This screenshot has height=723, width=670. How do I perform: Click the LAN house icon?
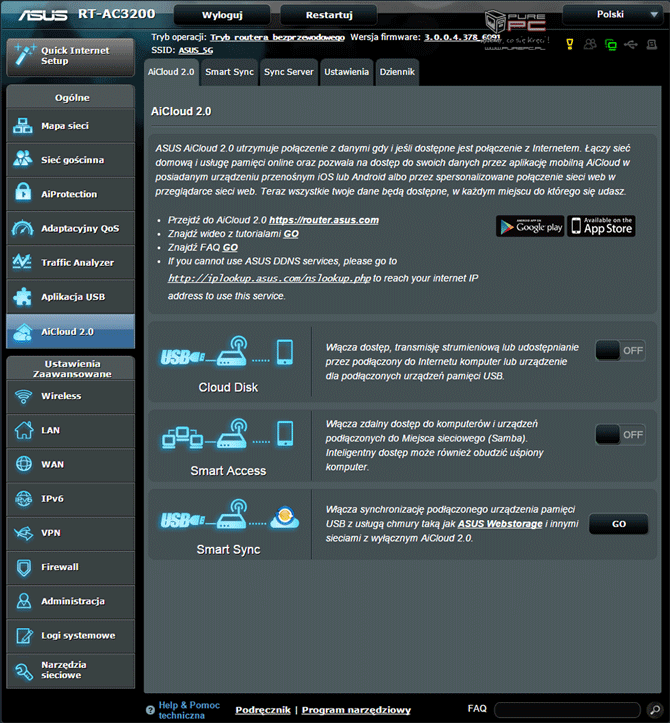click(24, 430)
